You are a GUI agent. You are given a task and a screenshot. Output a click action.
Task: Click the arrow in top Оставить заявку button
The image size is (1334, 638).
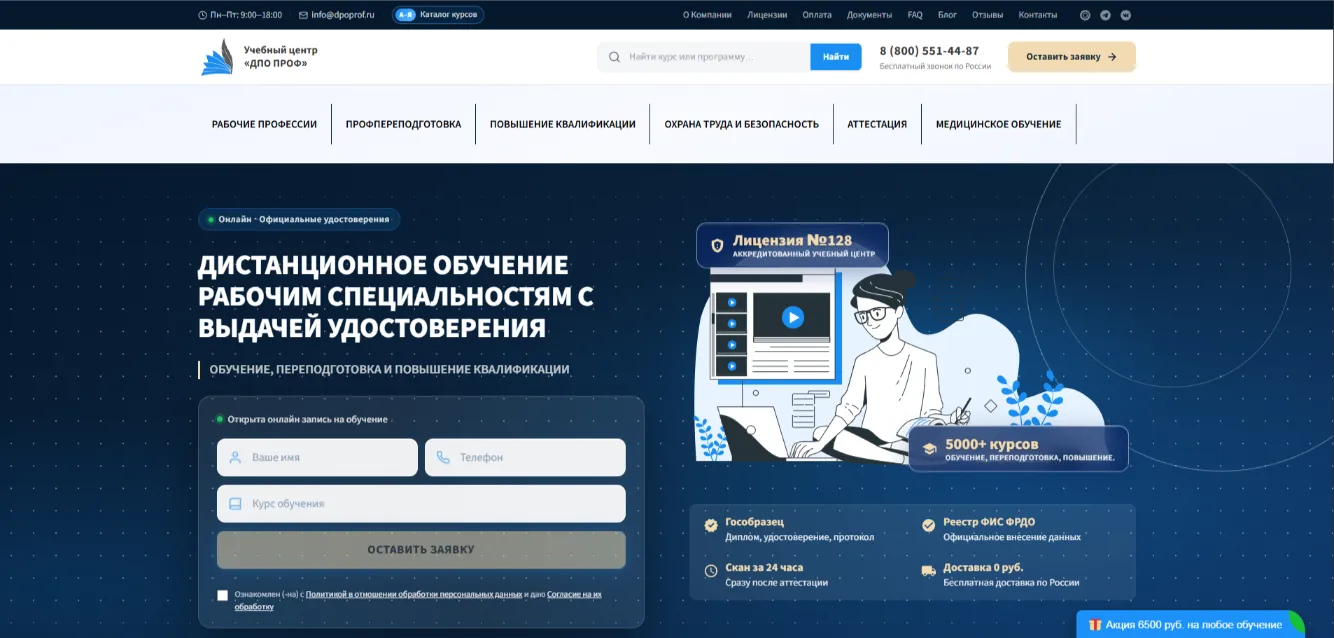[x=1112, y=57]
